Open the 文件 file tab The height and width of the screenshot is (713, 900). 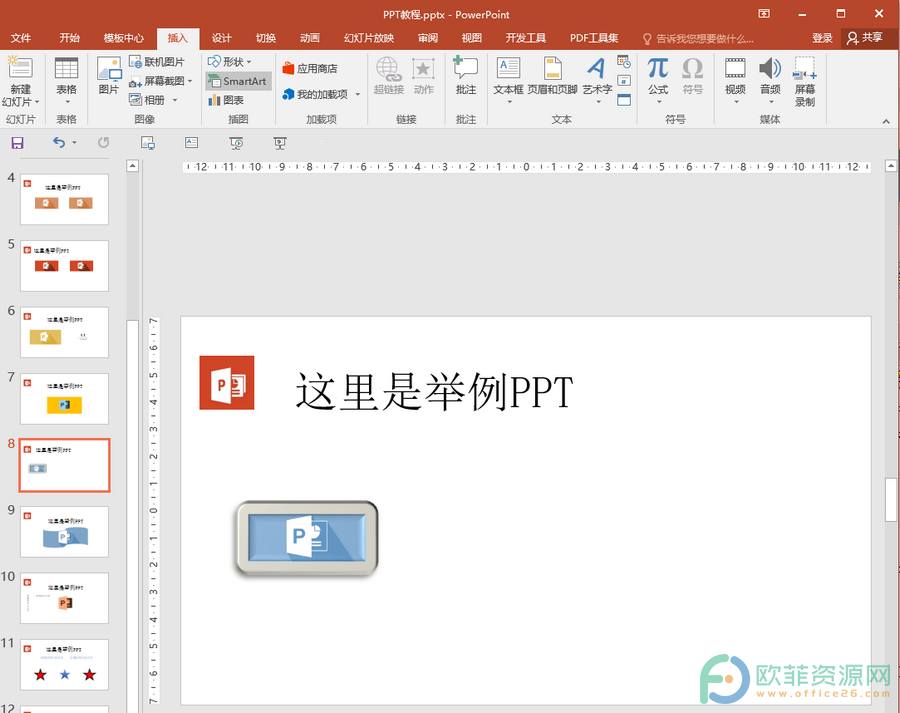tap(21, 38)
